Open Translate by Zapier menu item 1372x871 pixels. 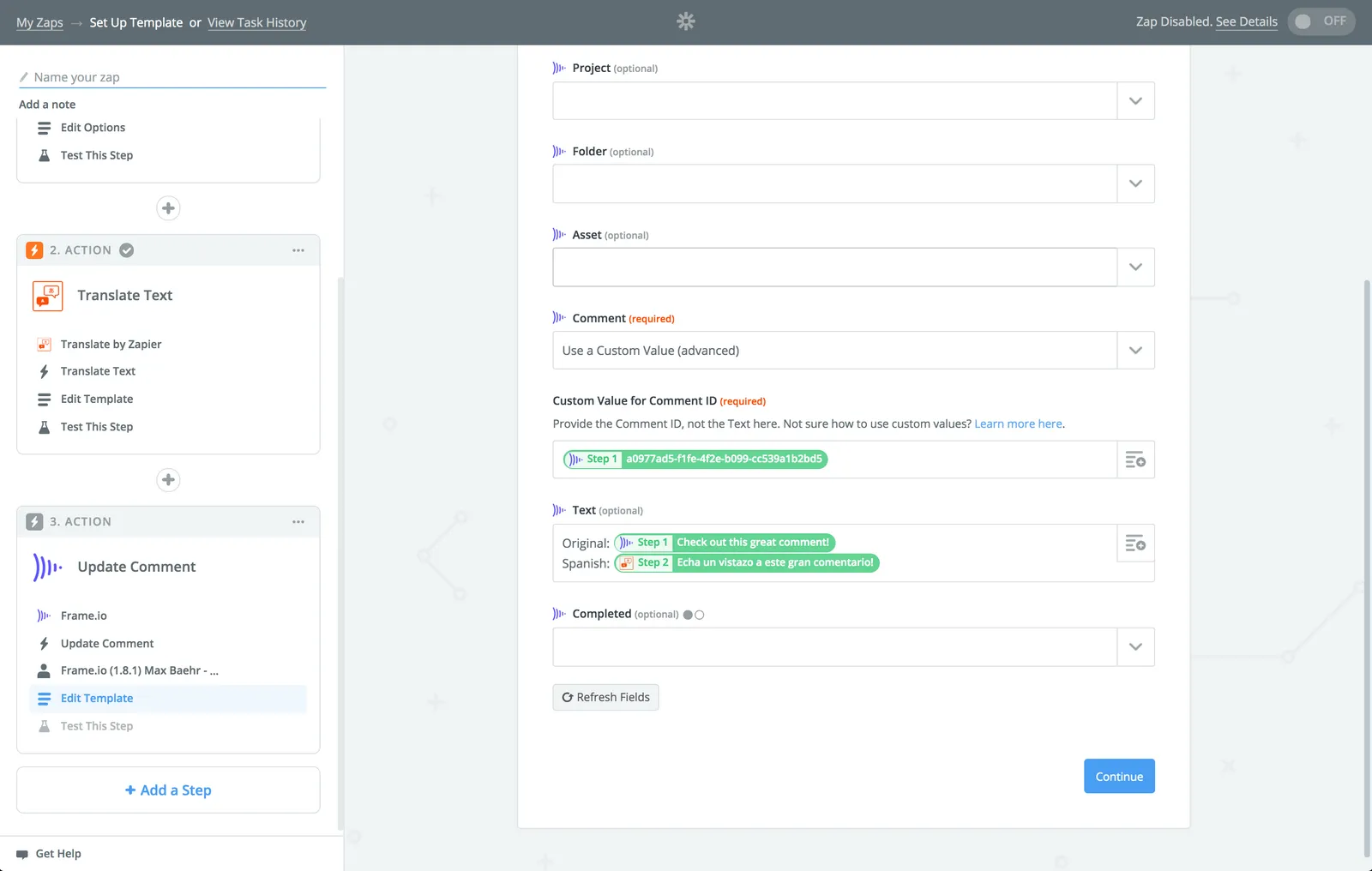111,345
